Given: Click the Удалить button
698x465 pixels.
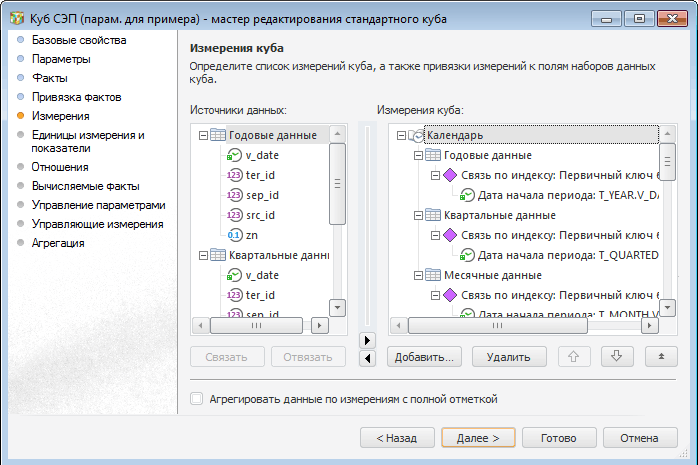Looking at the screenshot, I should [508, 357].
